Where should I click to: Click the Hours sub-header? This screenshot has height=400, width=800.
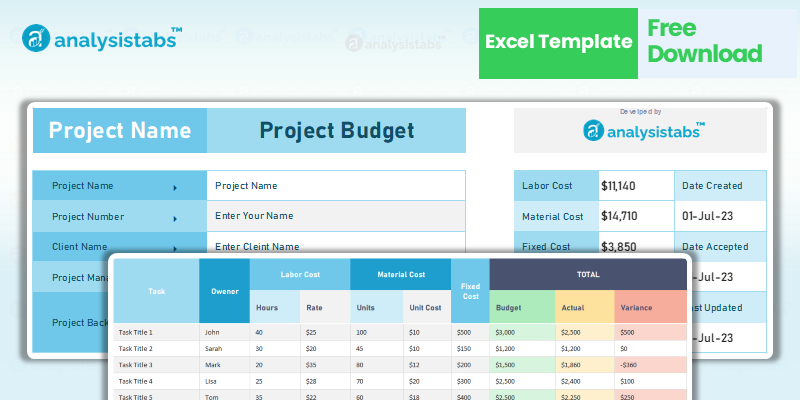[x=275, y=307]
